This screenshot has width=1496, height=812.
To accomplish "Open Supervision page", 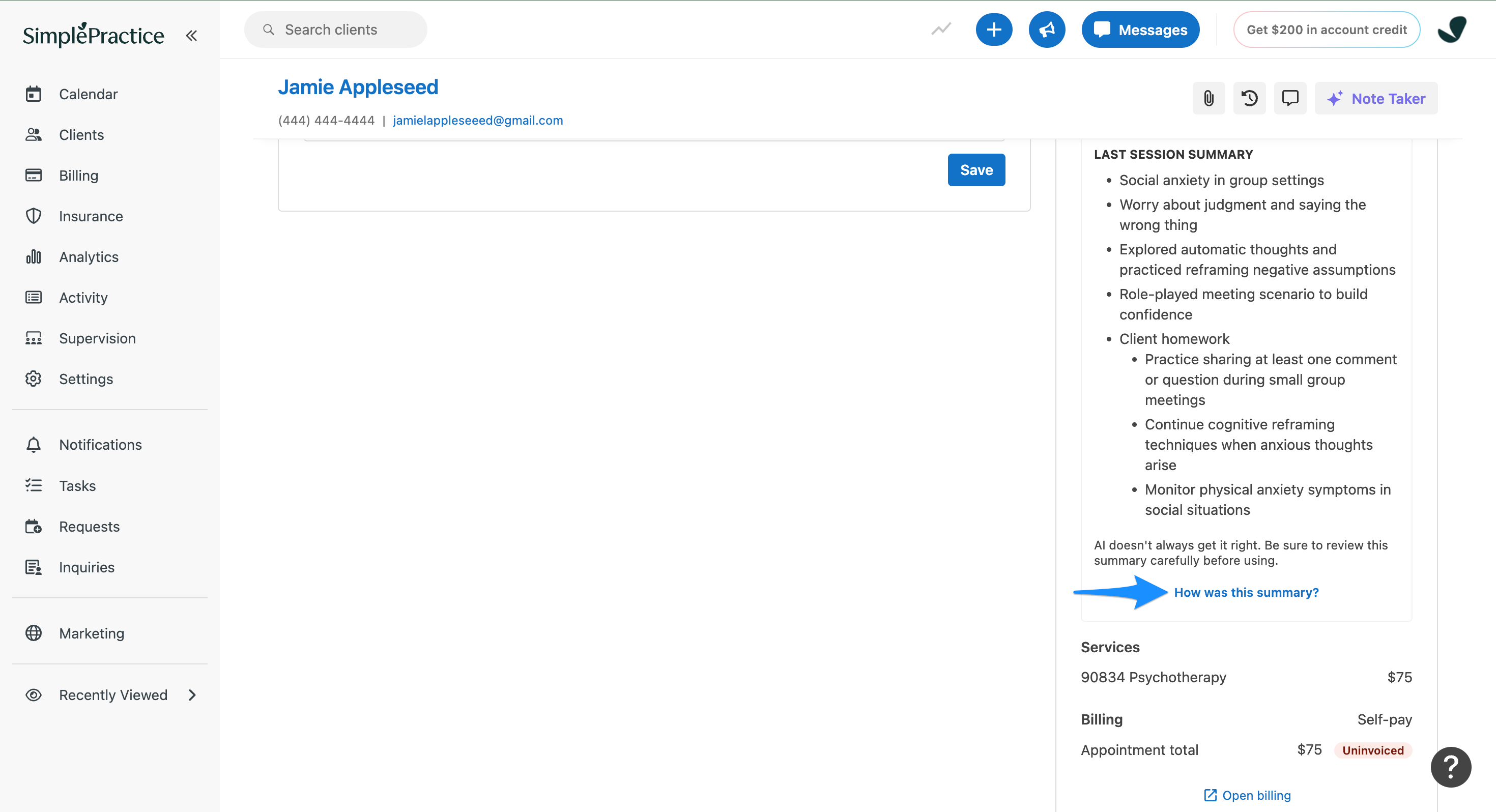I will tap(97, 338).
